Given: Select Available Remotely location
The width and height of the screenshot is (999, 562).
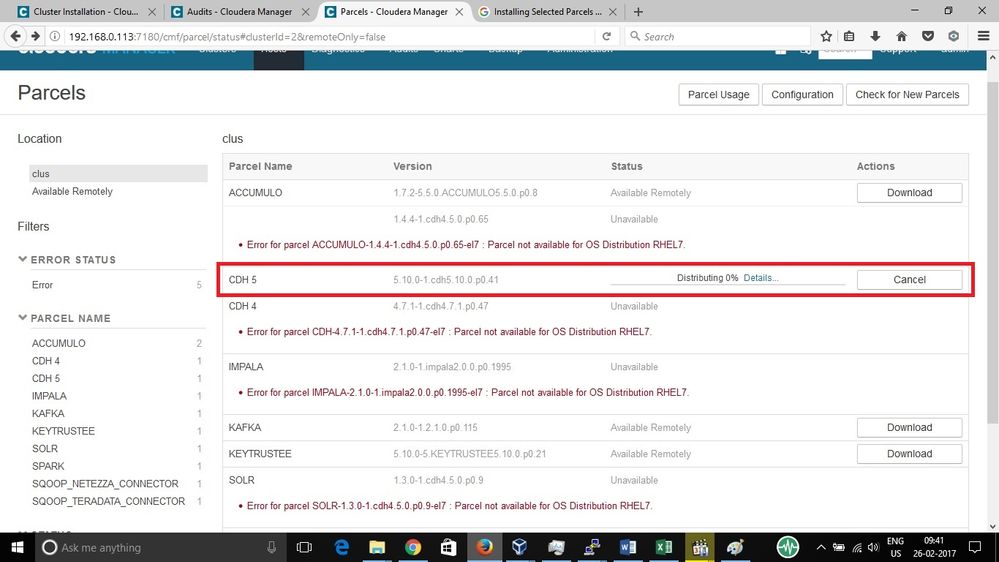Looking at the screenshot, I should 72,191.
